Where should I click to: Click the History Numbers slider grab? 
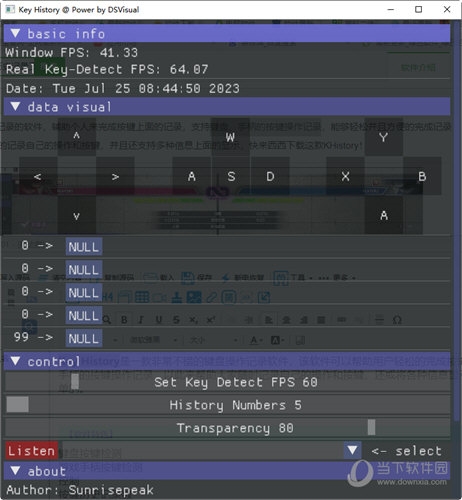click(x=18, y=405)
